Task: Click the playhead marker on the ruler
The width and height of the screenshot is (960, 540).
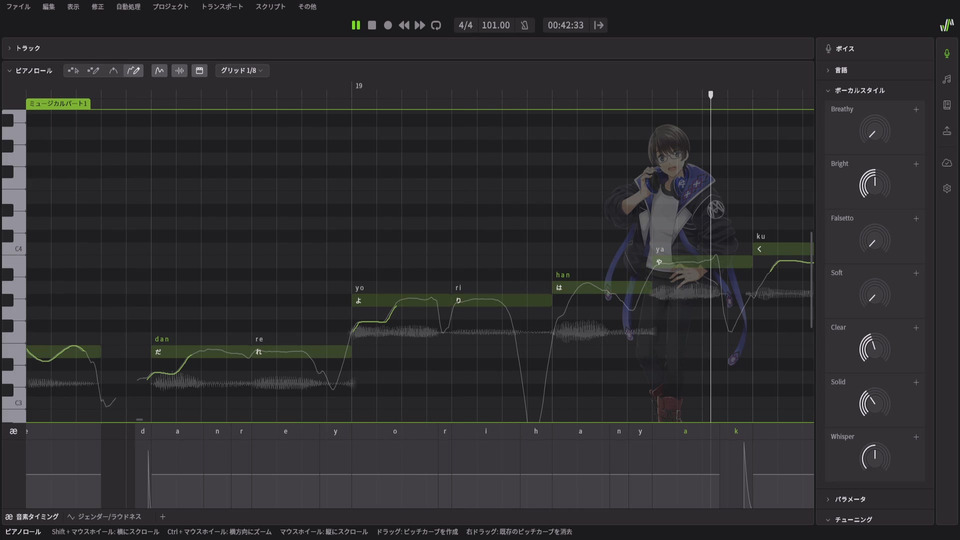Action: [x=710, y=94]
